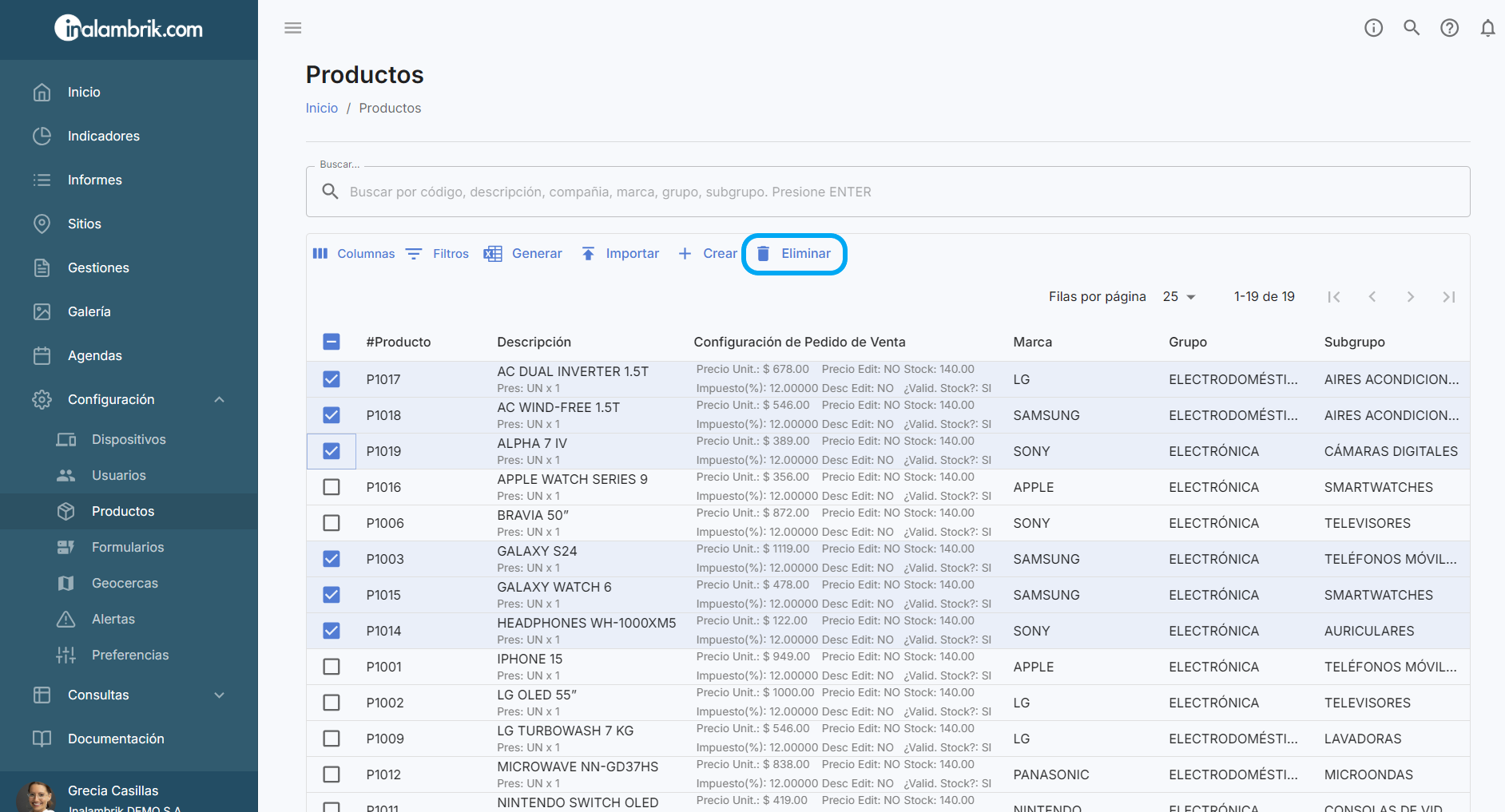
Task: Go to previous page arrow
Action: click(1372, 297)
